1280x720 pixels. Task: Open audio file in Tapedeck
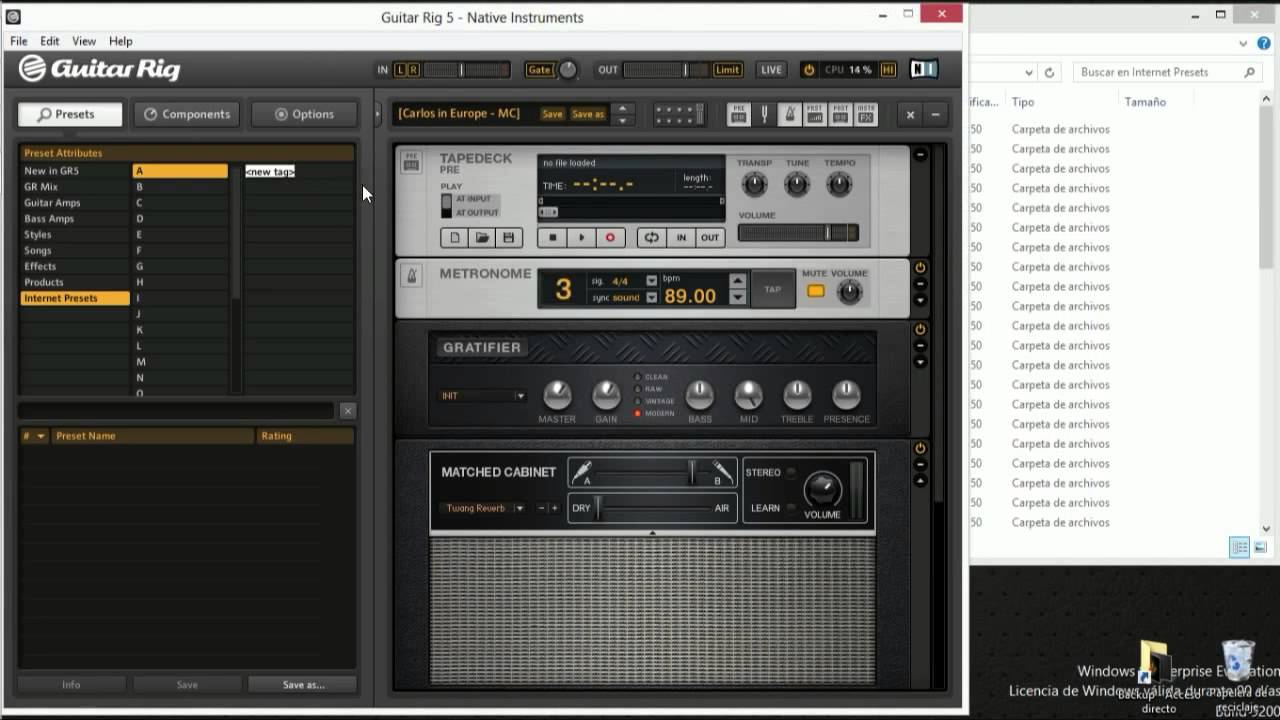(x=482, y=238)
